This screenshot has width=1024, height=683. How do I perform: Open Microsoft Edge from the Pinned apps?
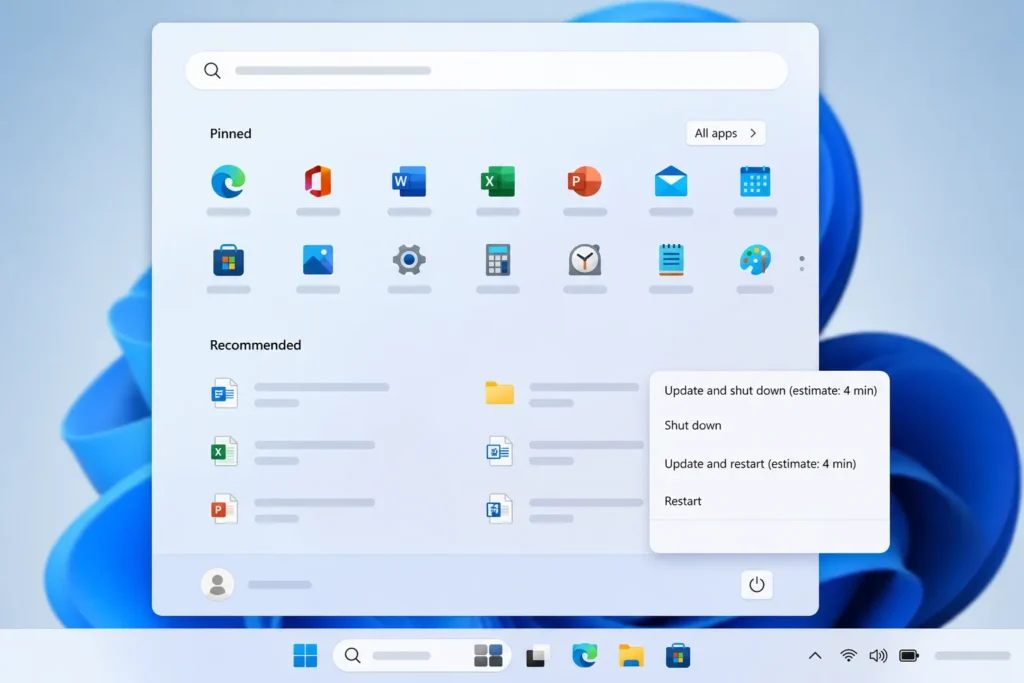click(x=228, y=180)
